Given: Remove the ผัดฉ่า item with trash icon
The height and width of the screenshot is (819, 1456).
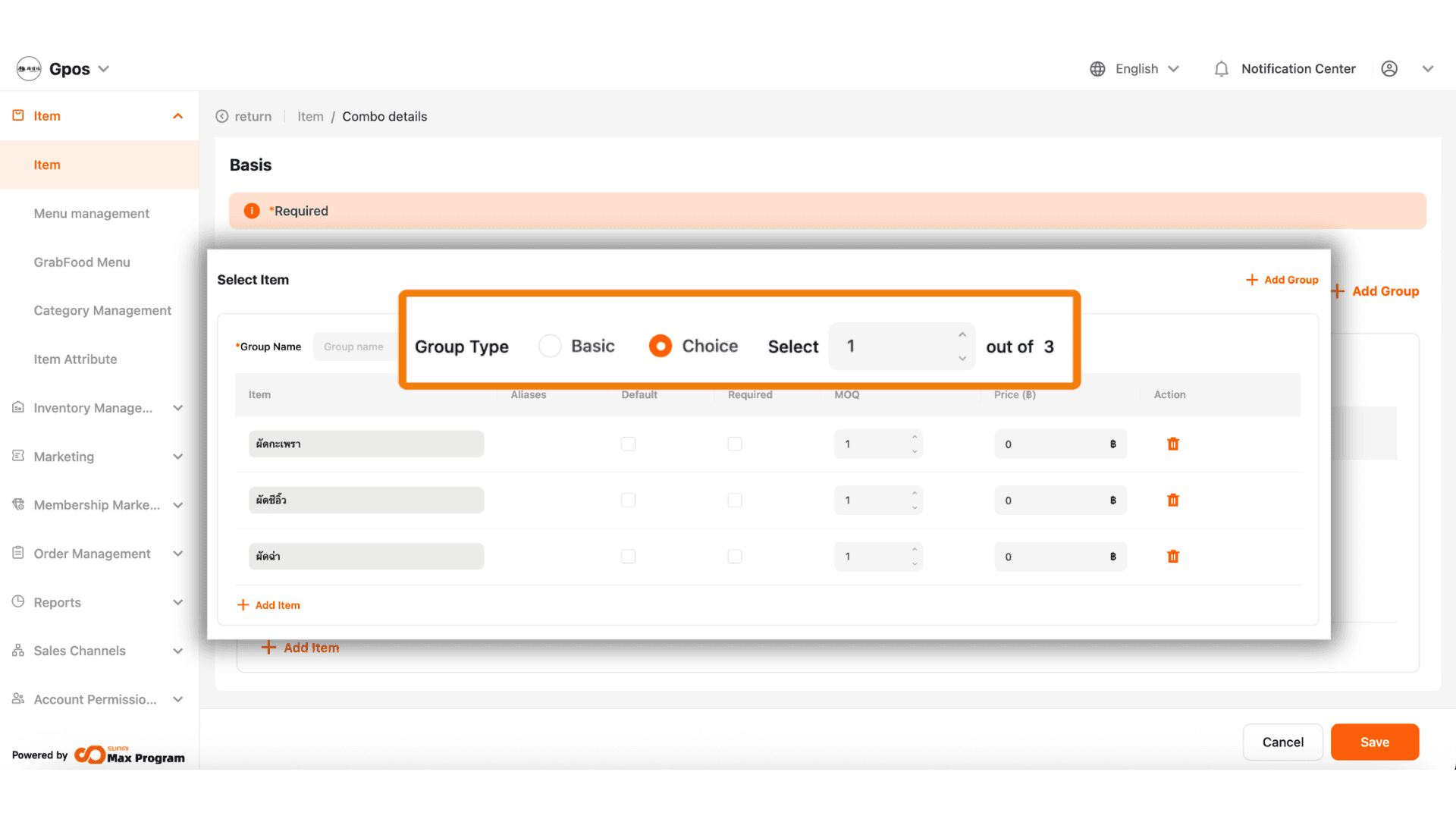Looking at the screenshot, I should [1173, 557].
